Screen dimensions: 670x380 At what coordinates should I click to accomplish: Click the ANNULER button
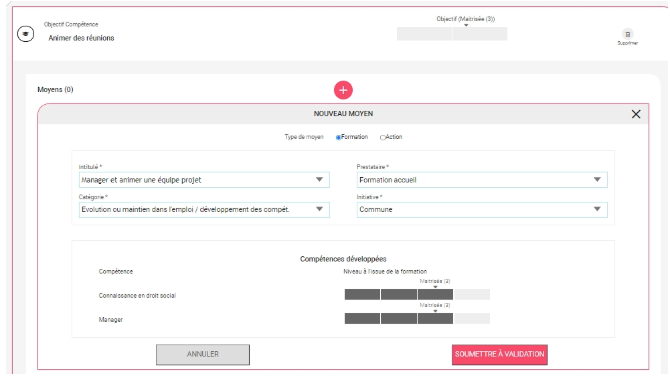203,354
